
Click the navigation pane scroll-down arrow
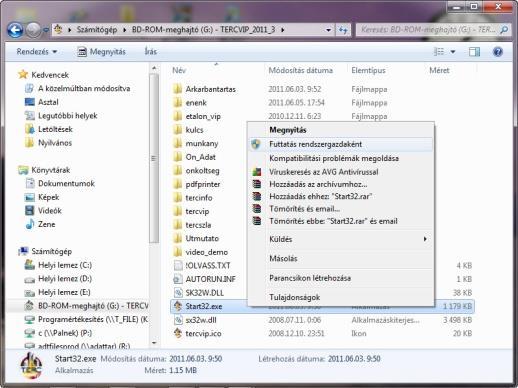(x=154, y=342)
